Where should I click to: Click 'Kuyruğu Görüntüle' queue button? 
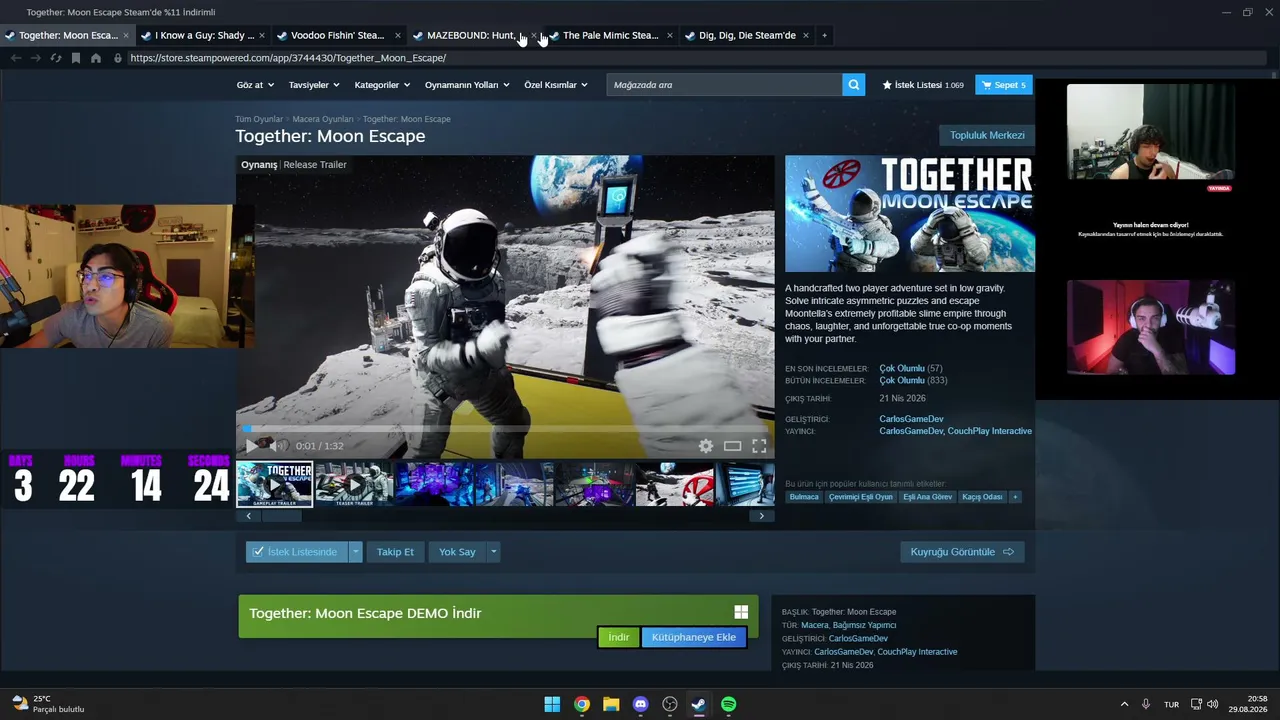[962, 552]
